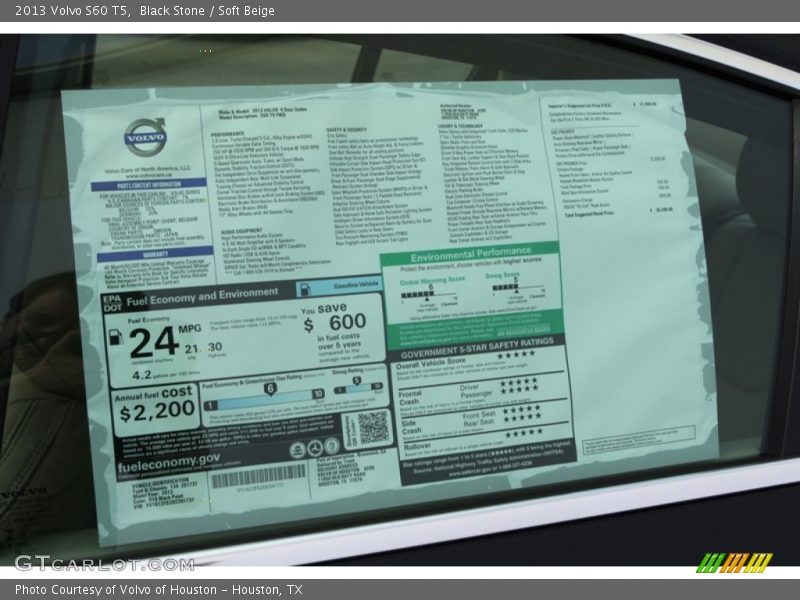Click the EPA DOT badge
Image resolution: width=800 pixels, height=600 pixels.
pyautogui.click(x=113, y=303)
